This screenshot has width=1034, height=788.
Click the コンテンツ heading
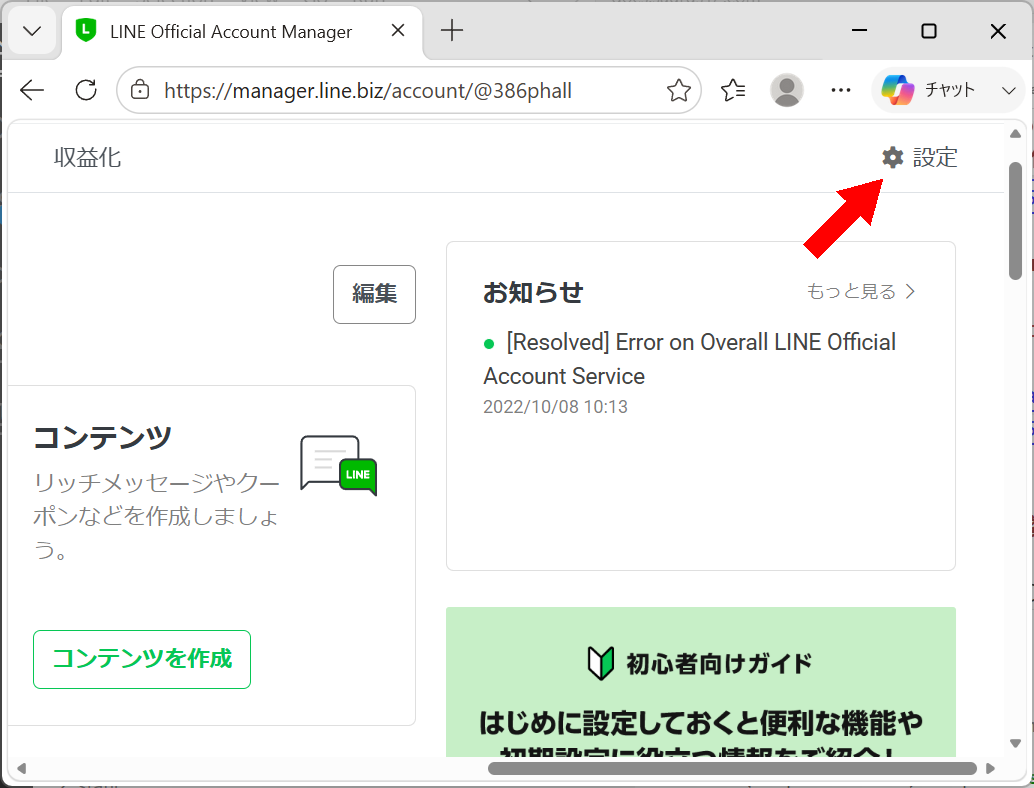pyautogui.click(x=102, y=437)
